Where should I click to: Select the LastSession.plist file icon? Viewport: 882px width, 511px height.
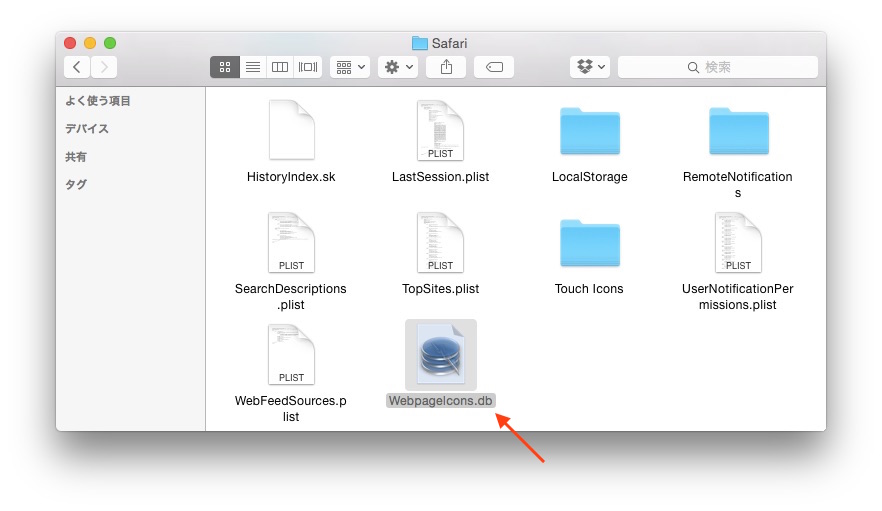click(x=440, y=130)
